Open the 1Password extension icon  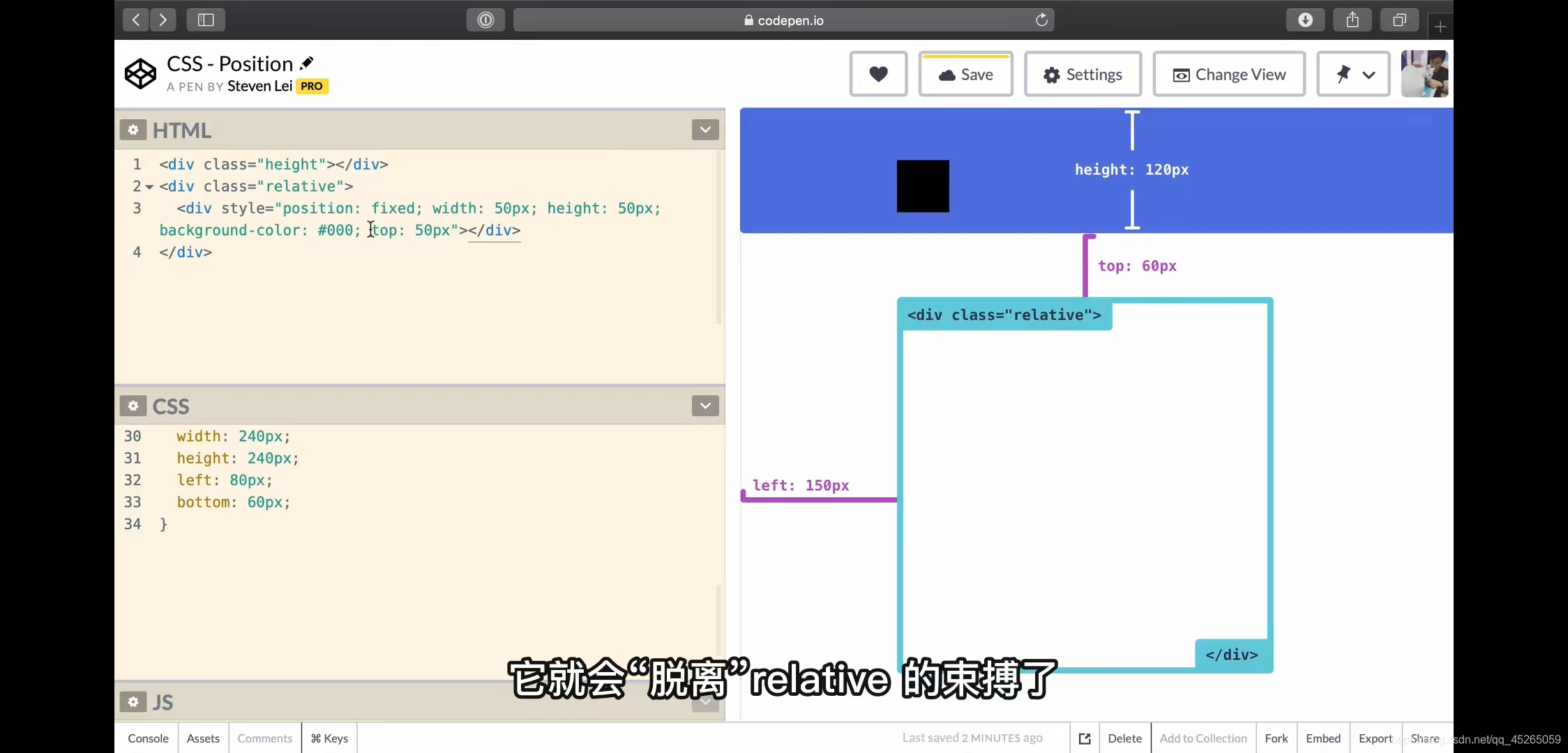click(485, 20)
